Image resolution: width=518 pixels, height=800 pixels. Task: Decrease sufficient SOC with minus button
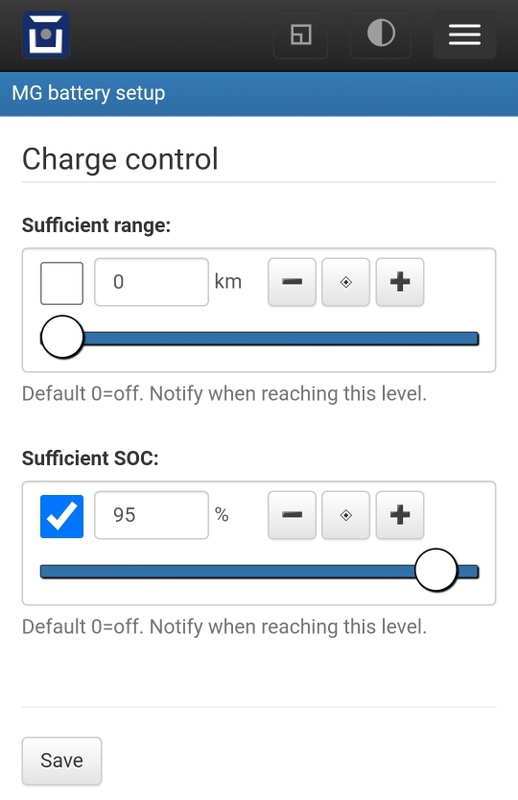[x=292, y=515]
